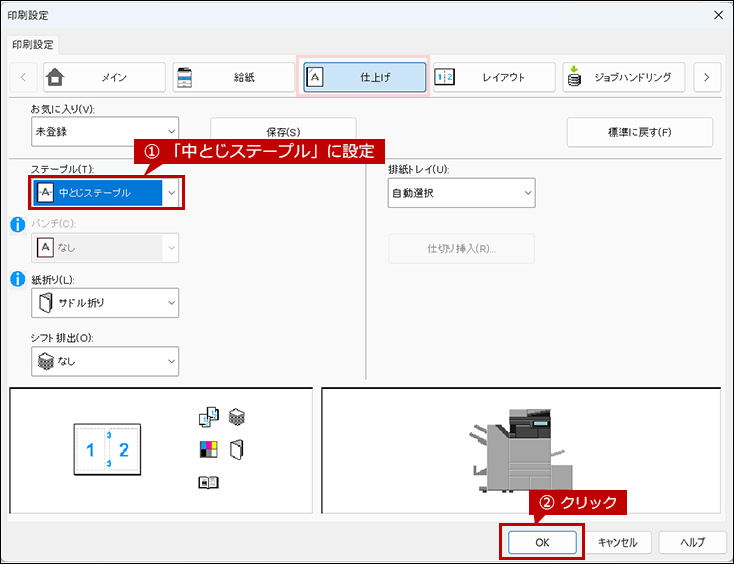The height and width of the screenshot is (564, 734).
Task: Click the duplex pages icon in preview
Action: (208, 417)
